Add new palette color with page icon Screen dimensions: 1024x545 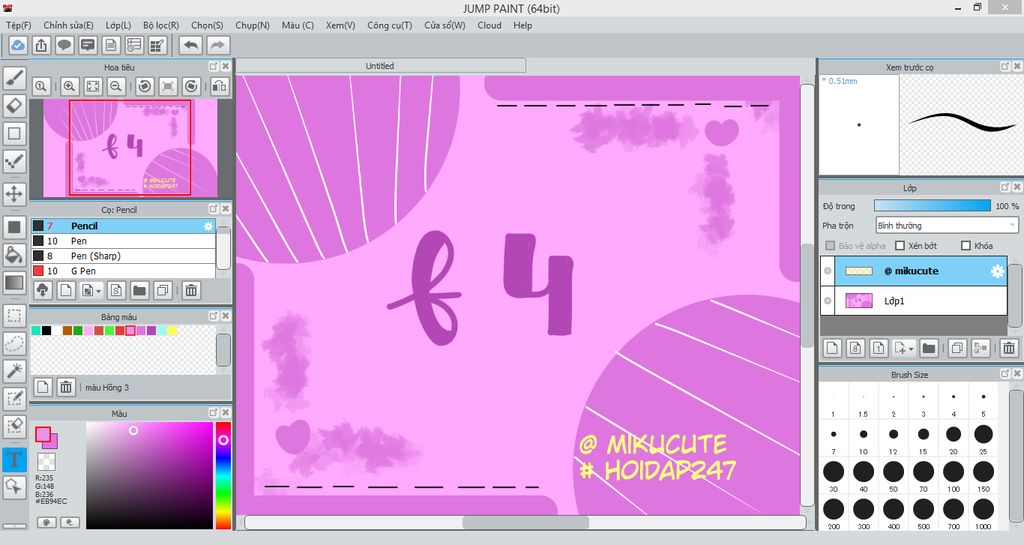[x=42, y=387]
